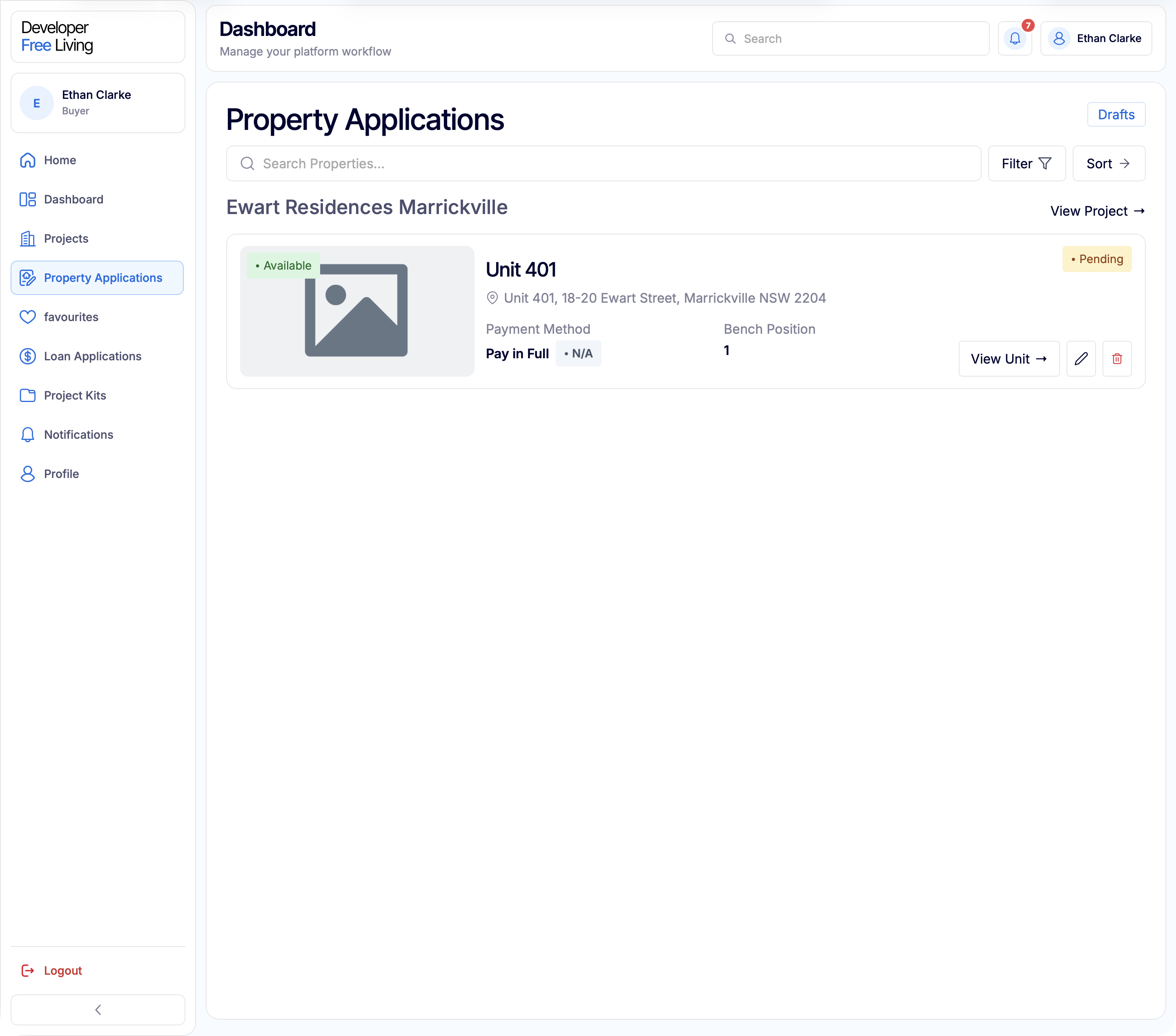Click the Property Applications sidebar icon
The width and height of the screenshot is (1176, 1036).
pyautogui.click(x=28, y=277)
